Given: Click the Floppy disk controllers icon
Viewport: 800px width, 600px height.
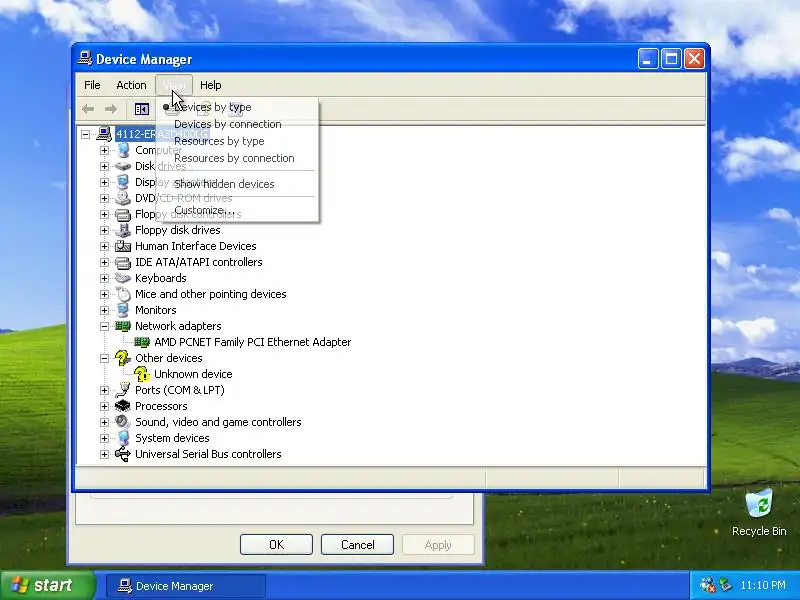Looking at the screenshot, I should [123, 214].
